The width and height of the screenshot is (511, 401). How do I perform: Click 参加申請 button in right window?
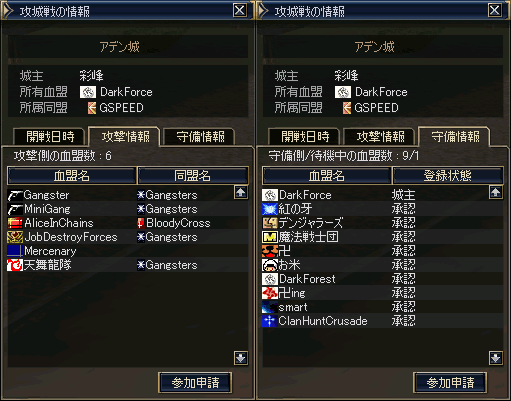coord(450,382)
